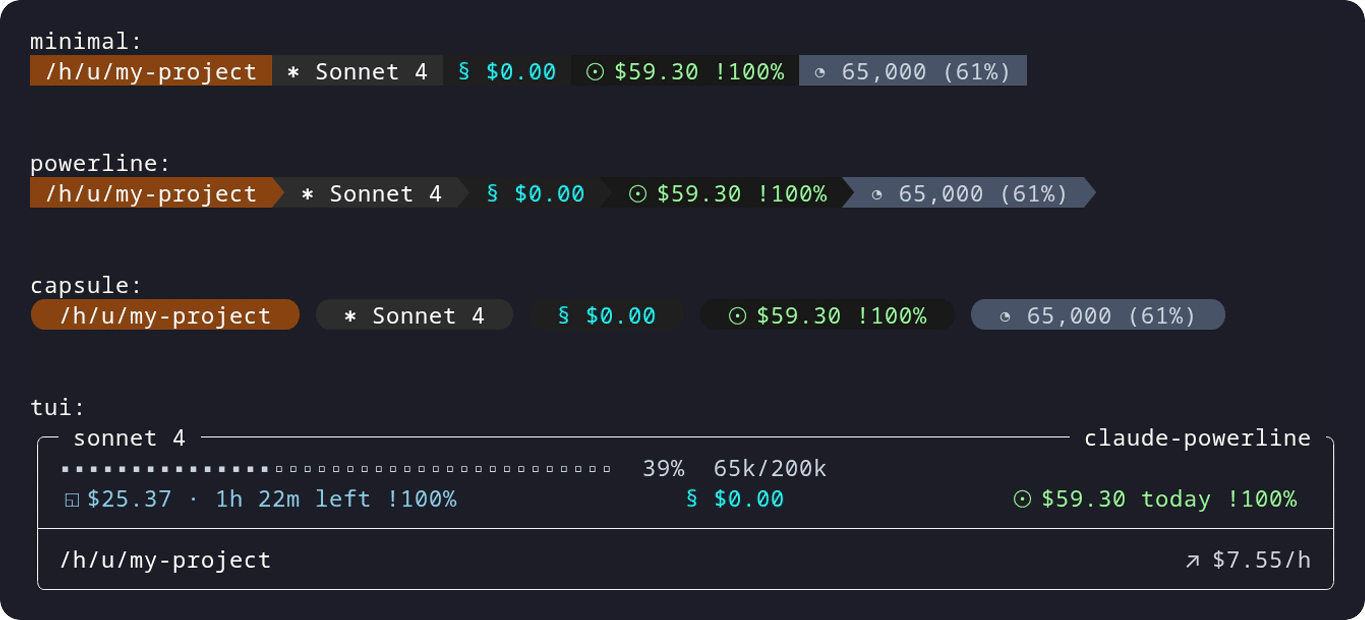Select "$25.37 · 1h 22m left !100%" text
Screen dimensions: 1365x620
tap(272, 499)
